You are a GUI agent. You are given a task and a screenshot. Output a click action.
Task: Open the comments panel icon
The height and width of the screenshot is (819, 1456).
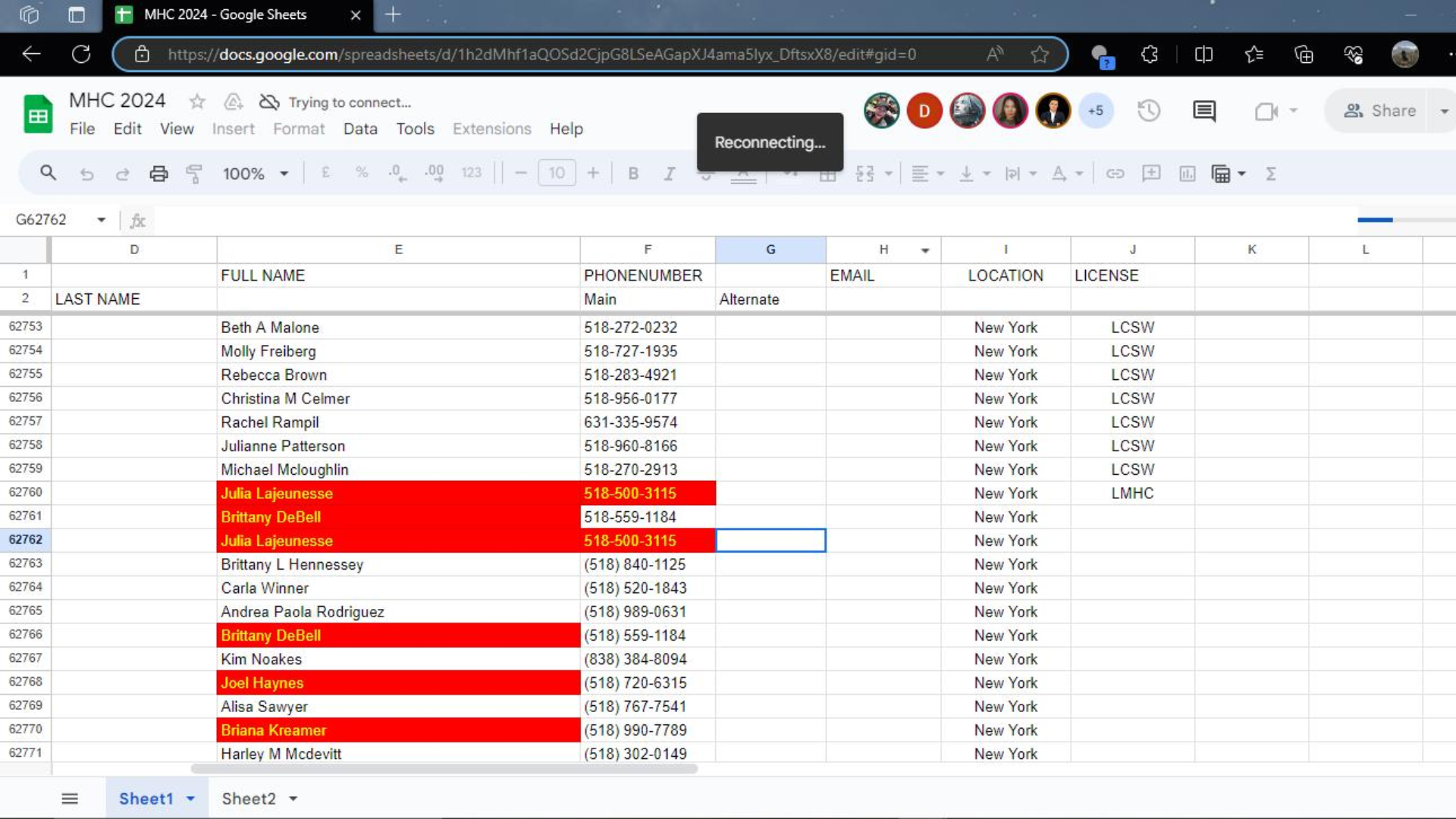coord(1204,111)
